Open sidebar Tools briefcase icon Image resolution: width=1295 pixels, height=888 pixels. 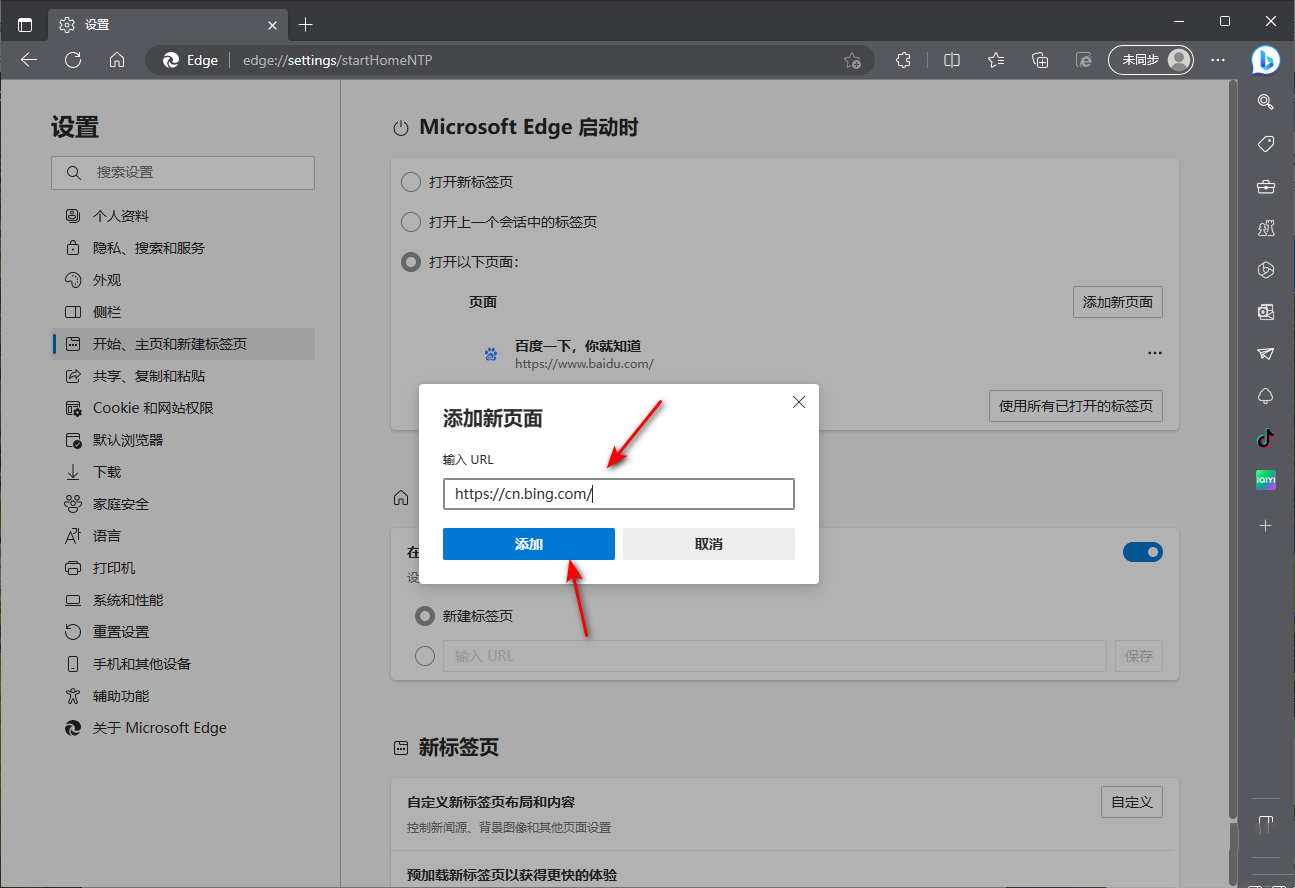pyautogui.click(x=1266, y=186)
